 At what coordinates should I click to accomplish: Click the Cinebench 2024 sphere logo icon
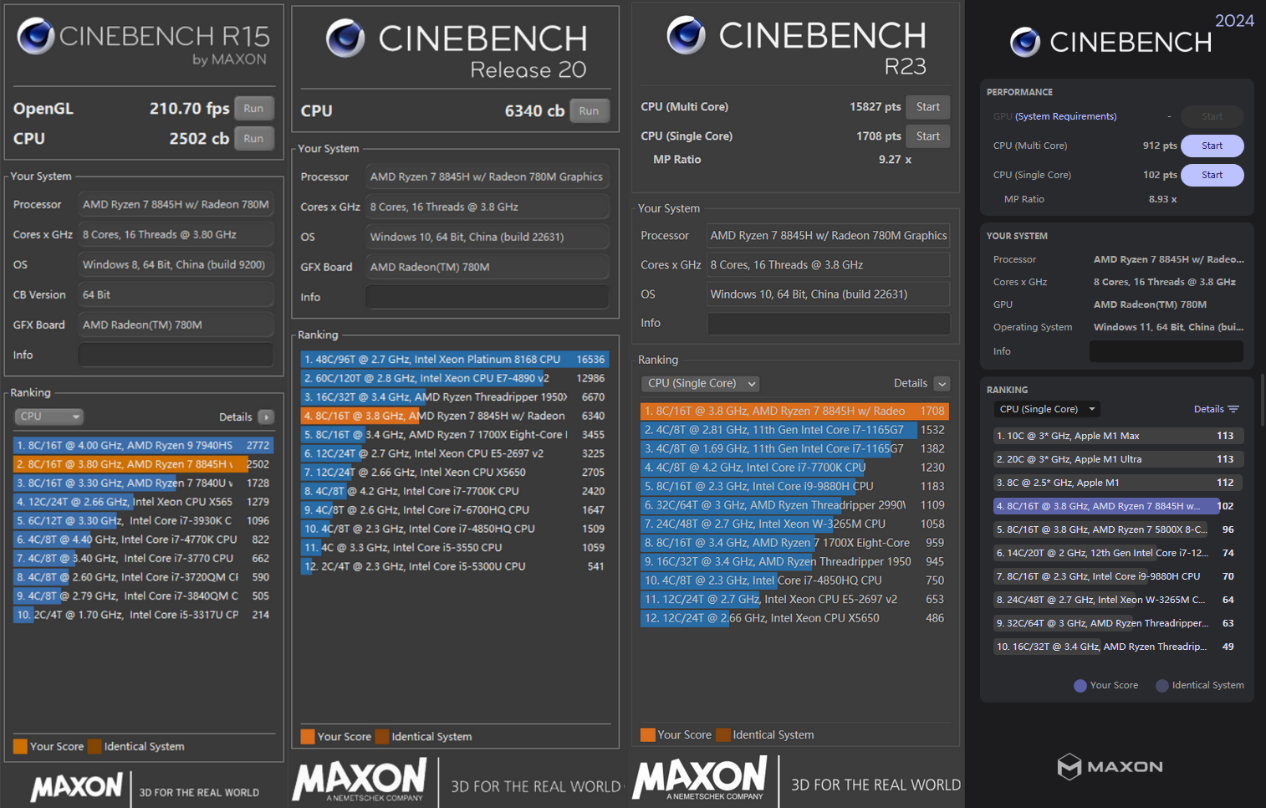click(1025, 42)
